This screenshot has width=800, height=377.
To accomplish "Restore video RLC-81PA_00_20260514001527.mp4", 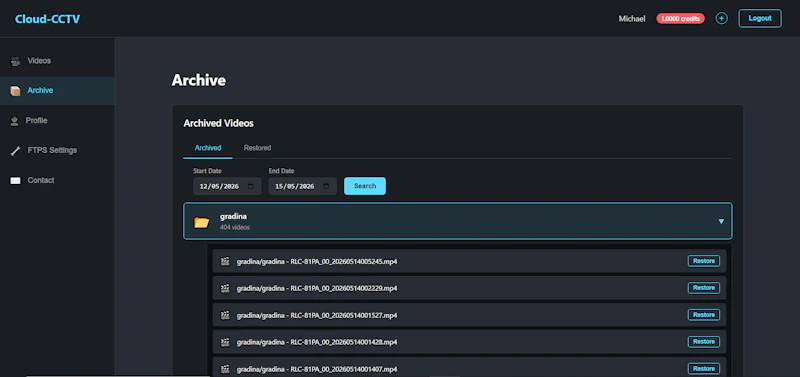I will click(x=704, y=315).
